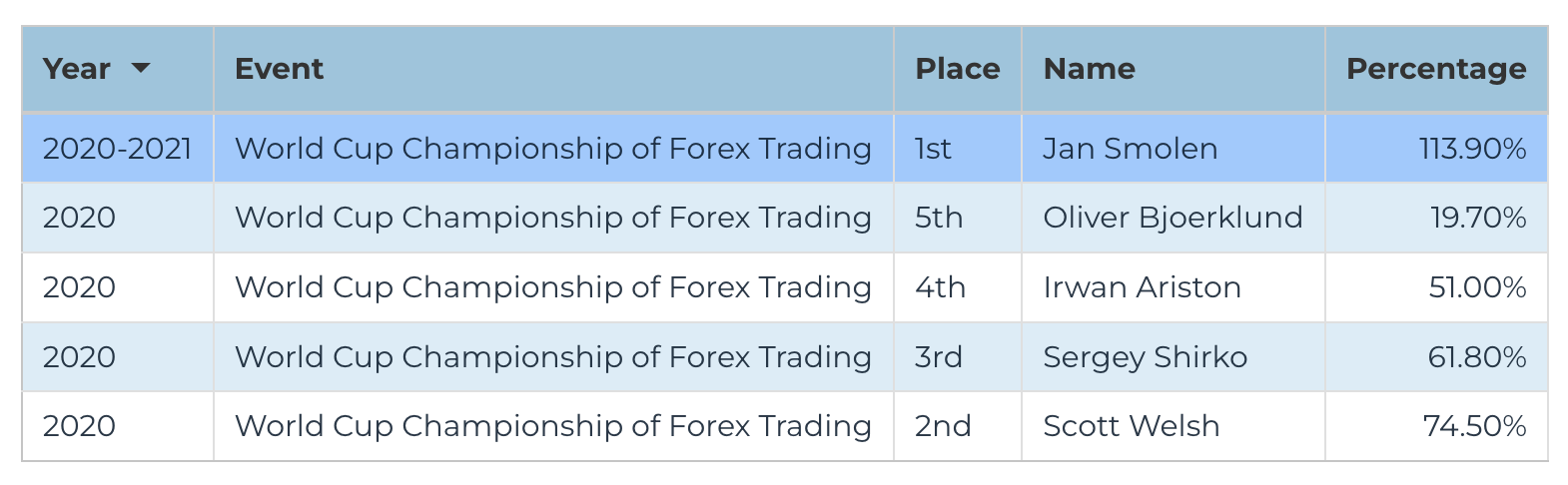Viewport: 1568px width, 485px height.
Task: Select the Event column header
Action: (553, 69)
